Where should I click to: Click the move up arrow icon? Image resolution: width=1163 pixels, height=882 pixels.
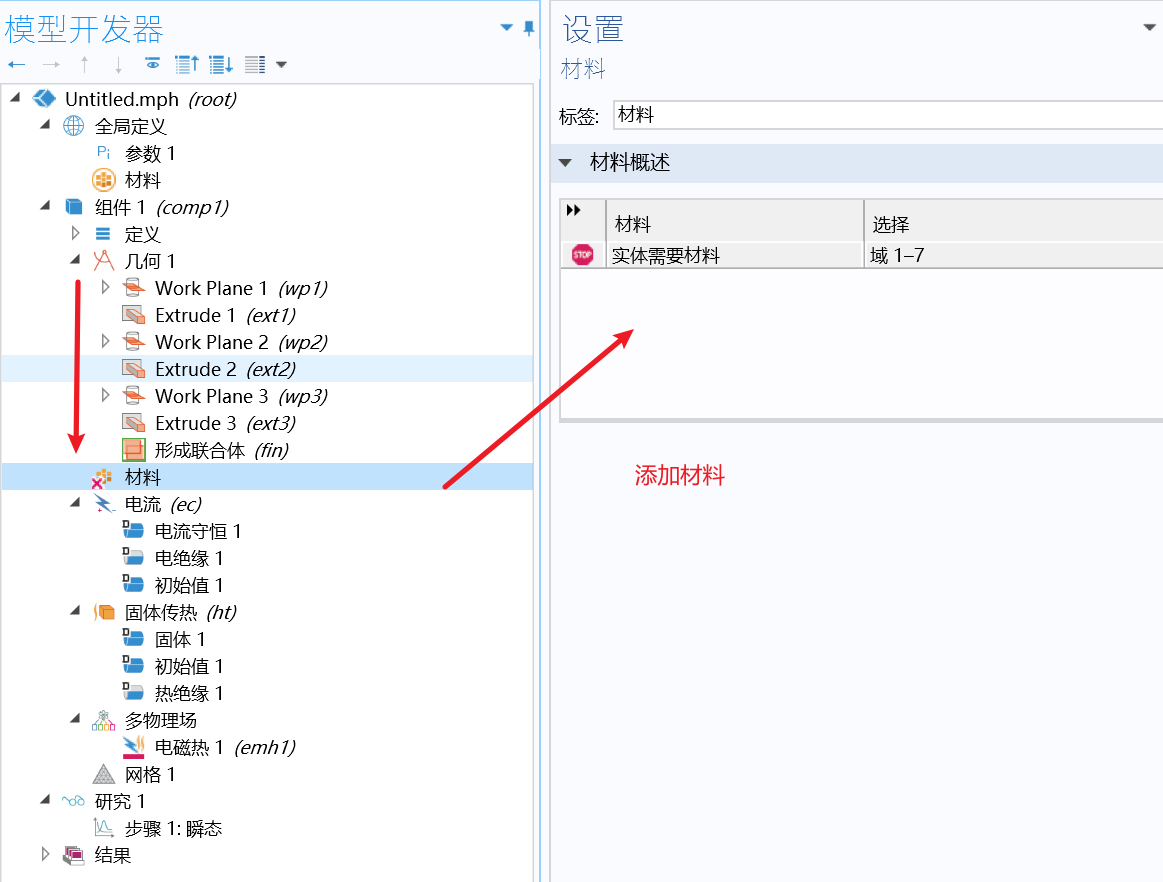pos(85,65)
